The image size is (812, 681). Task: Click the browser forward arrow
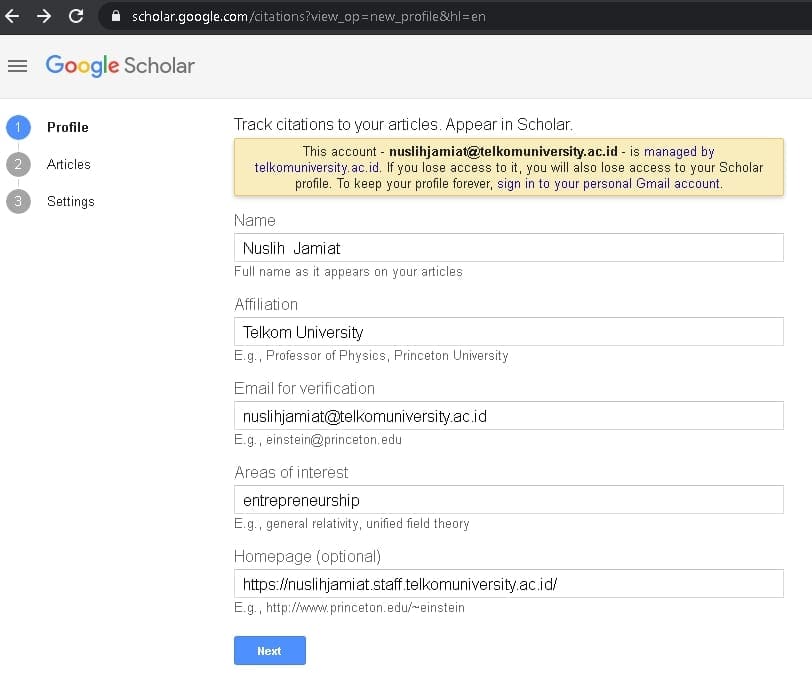click(44, 16)
